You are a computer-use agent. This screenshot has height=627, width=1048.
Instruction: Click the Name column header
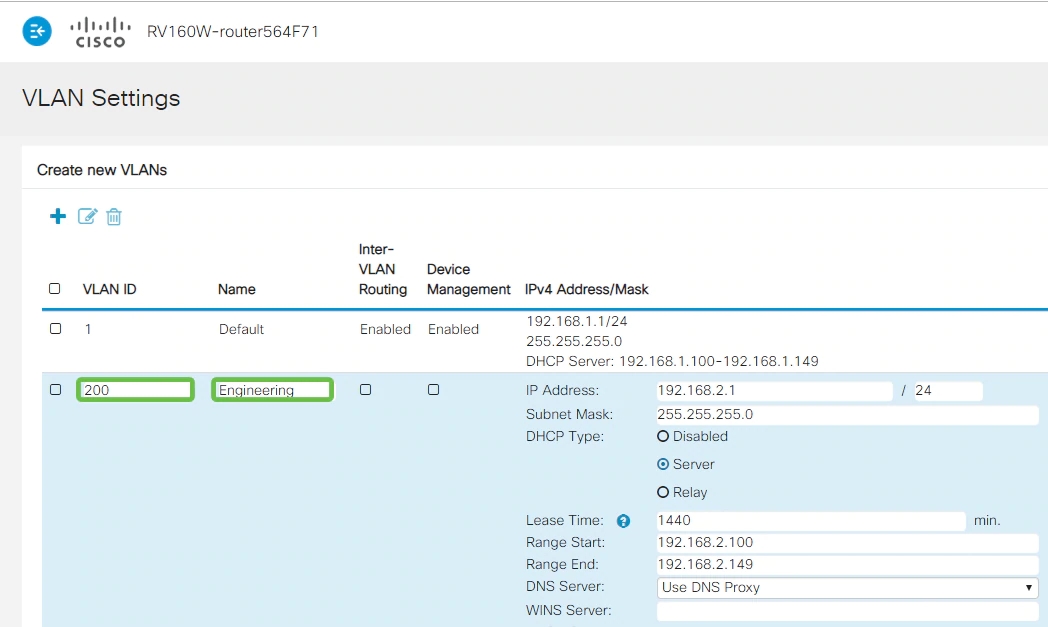click(237, 289)
